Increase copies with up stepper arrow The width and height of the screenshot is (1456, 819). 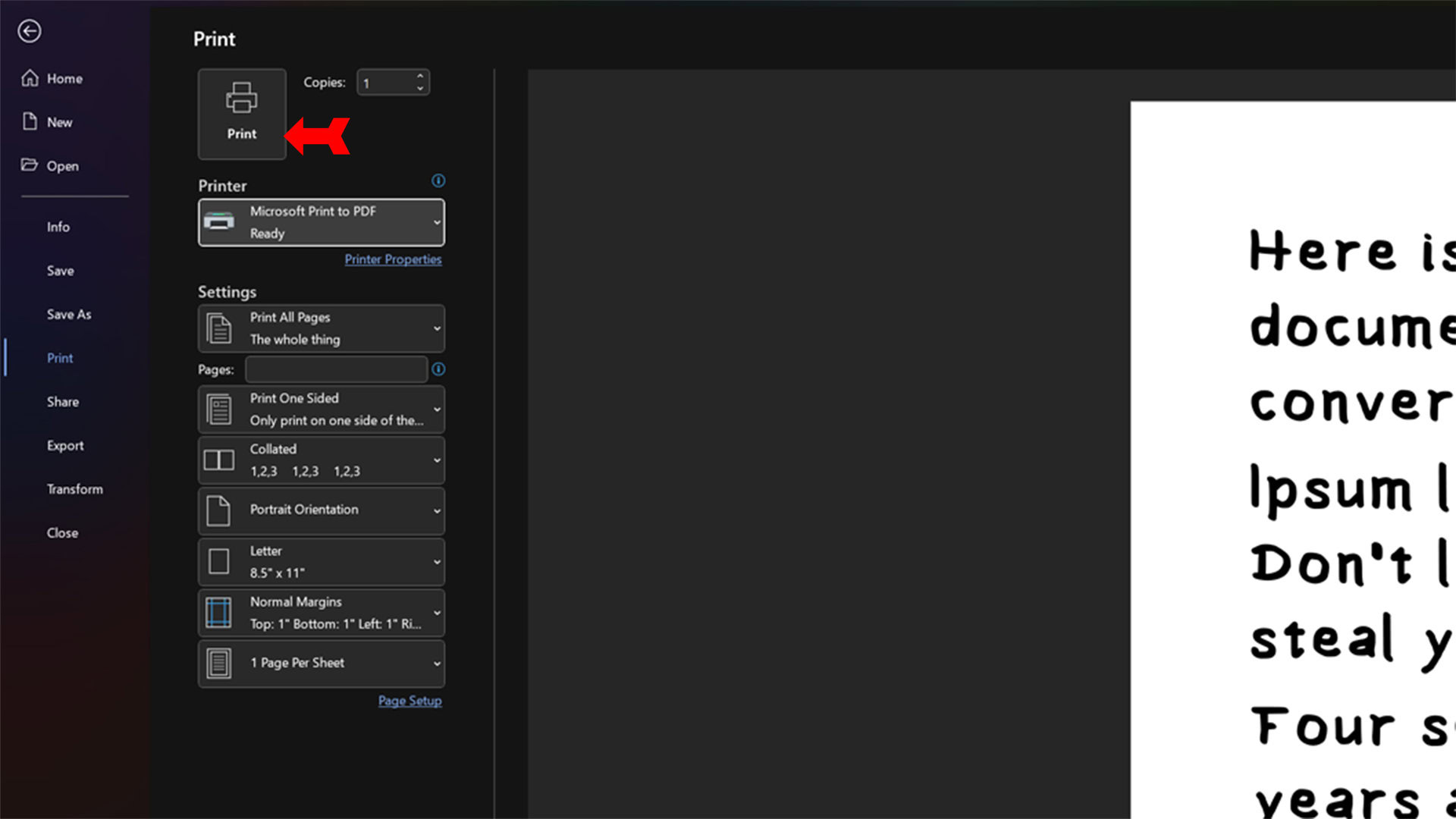tap(420, 76)
